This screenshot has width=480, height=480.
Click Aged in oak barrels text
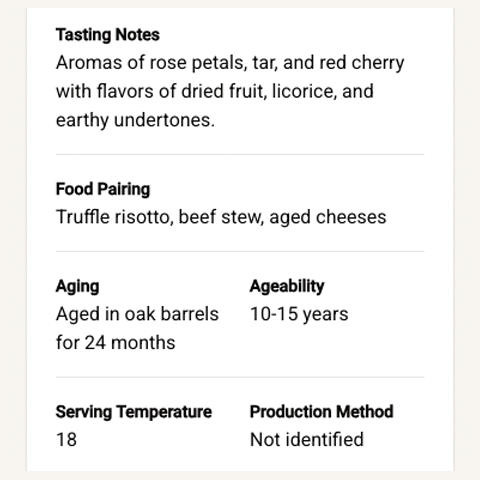click(137, 314)
